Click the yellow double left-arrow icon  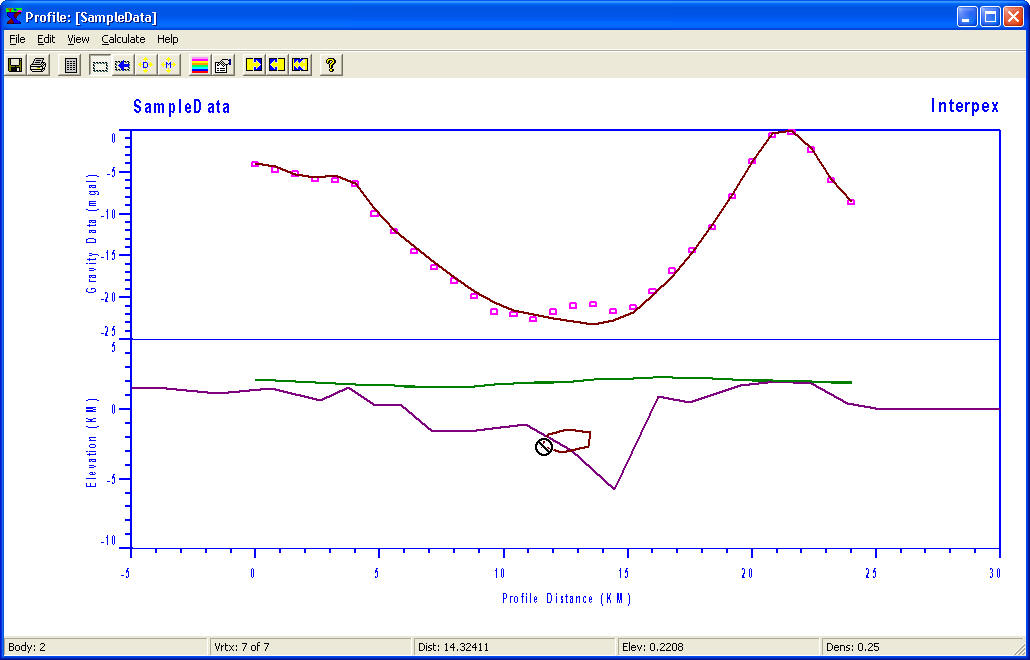tap(300, 65)
